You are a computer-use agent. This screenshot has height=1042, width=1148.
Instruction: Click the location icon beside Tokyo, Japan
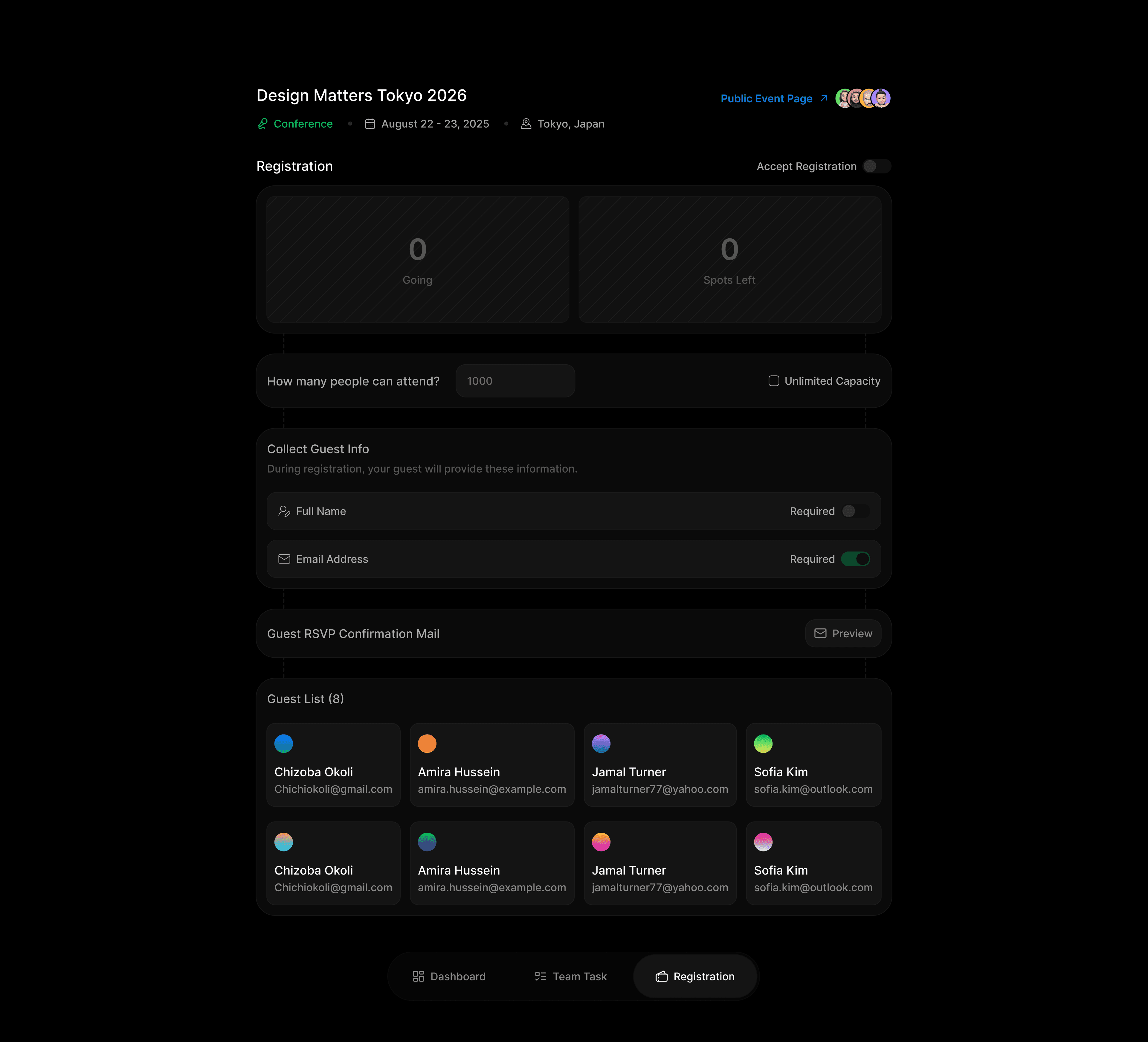coord(526,124)
